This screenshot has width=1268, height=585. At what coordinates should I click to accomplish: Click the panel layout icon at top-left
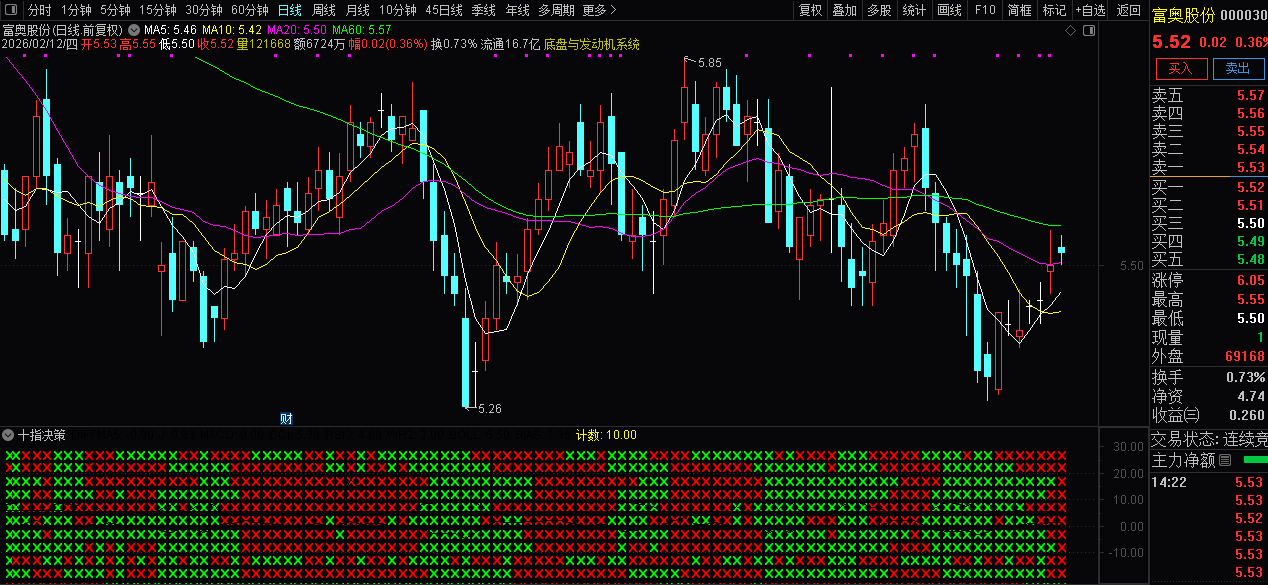coord(12,10)
